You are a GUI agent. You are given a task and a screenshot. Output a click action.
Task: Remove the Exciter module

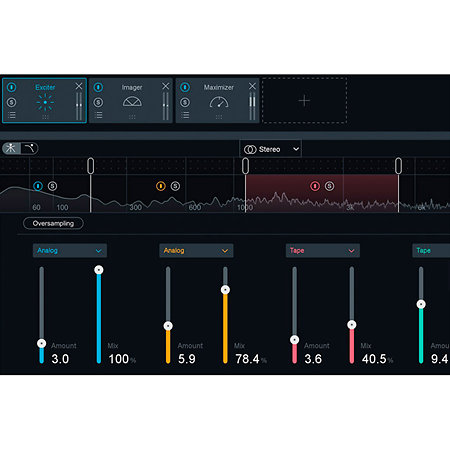[79, 86]
